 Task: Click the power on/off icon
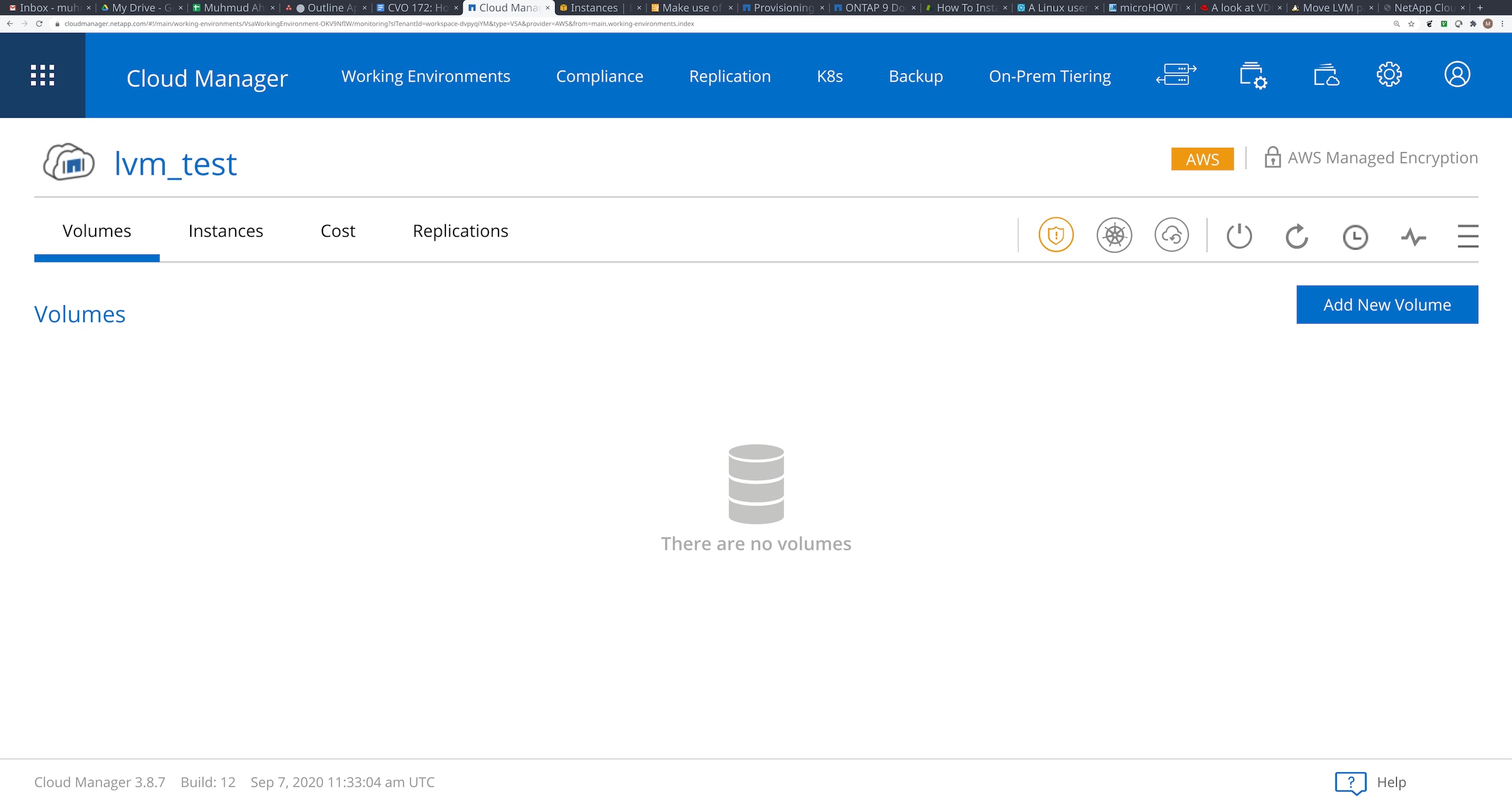tap(1239, 236)
